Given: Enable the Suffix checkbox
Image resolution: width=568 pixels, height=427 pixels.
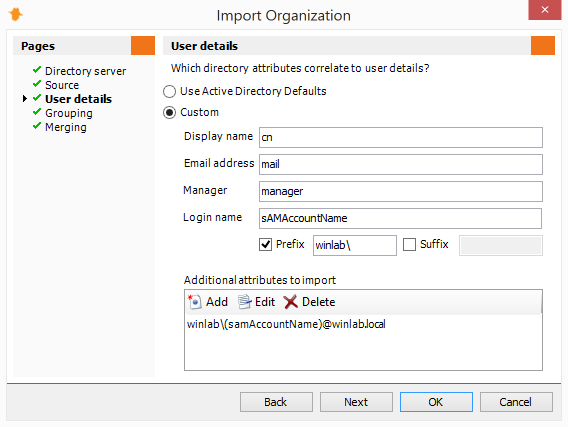Looking at the screenshot, I should (409, 245).
